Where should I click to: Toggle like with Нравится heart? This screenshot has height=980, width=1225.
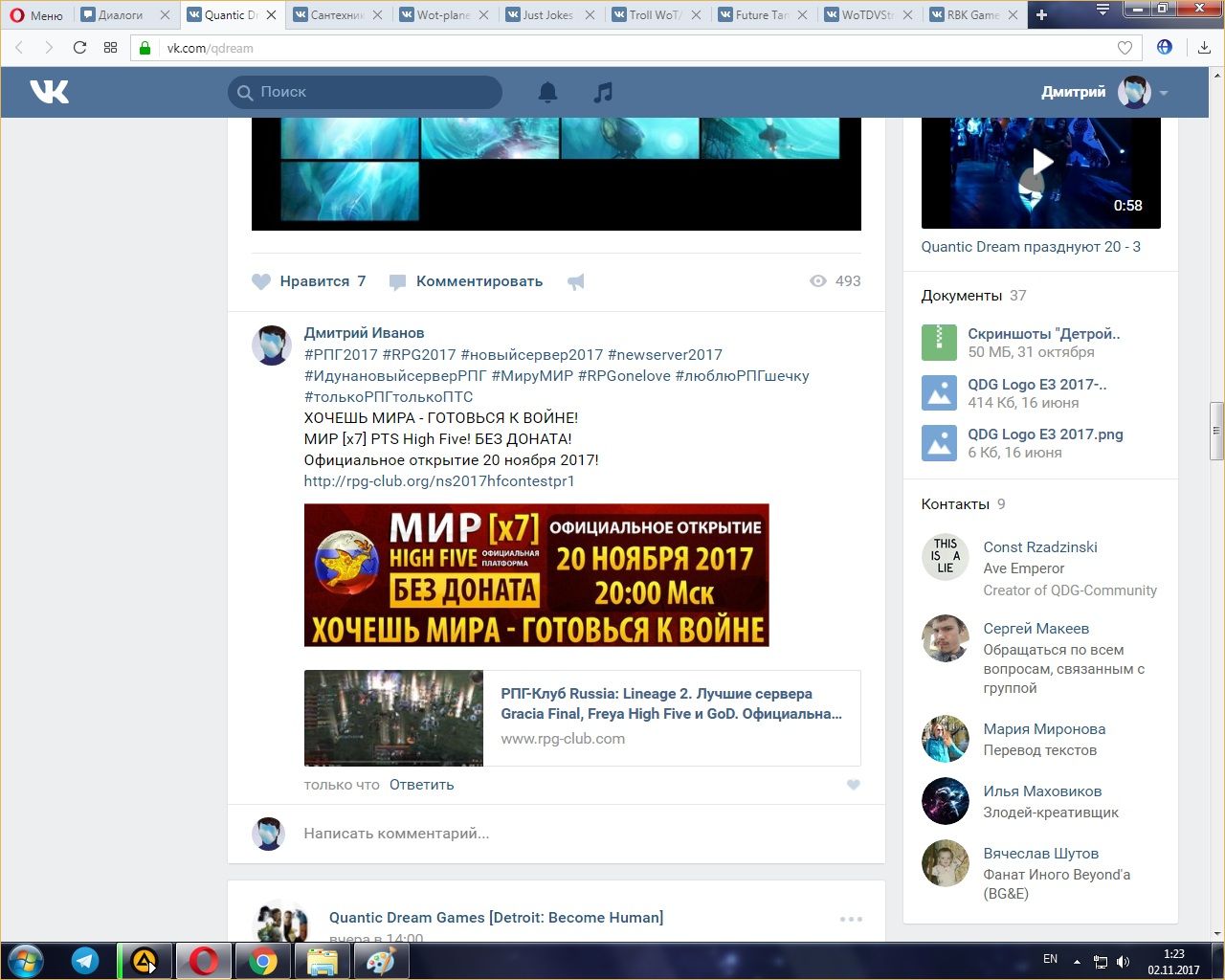261,281
